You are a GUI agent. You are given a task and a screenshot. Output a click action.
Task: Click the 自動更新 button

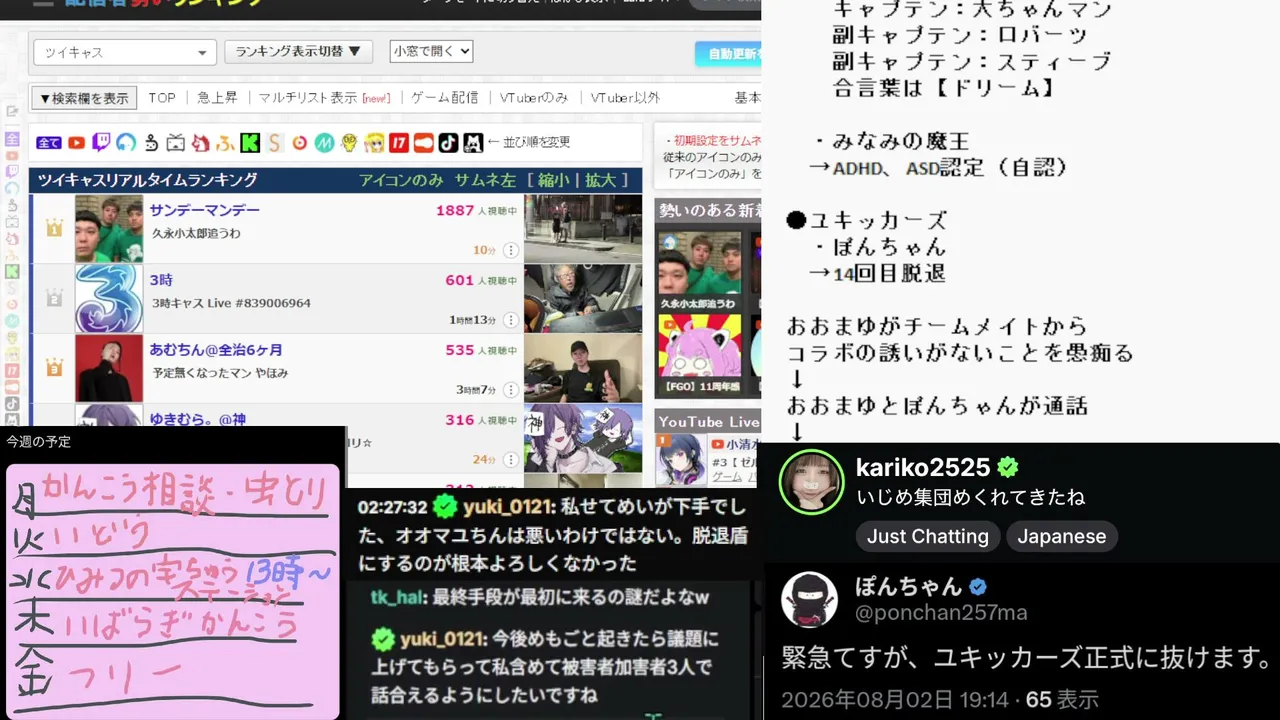pyautogui.click(x=729, y=54)
